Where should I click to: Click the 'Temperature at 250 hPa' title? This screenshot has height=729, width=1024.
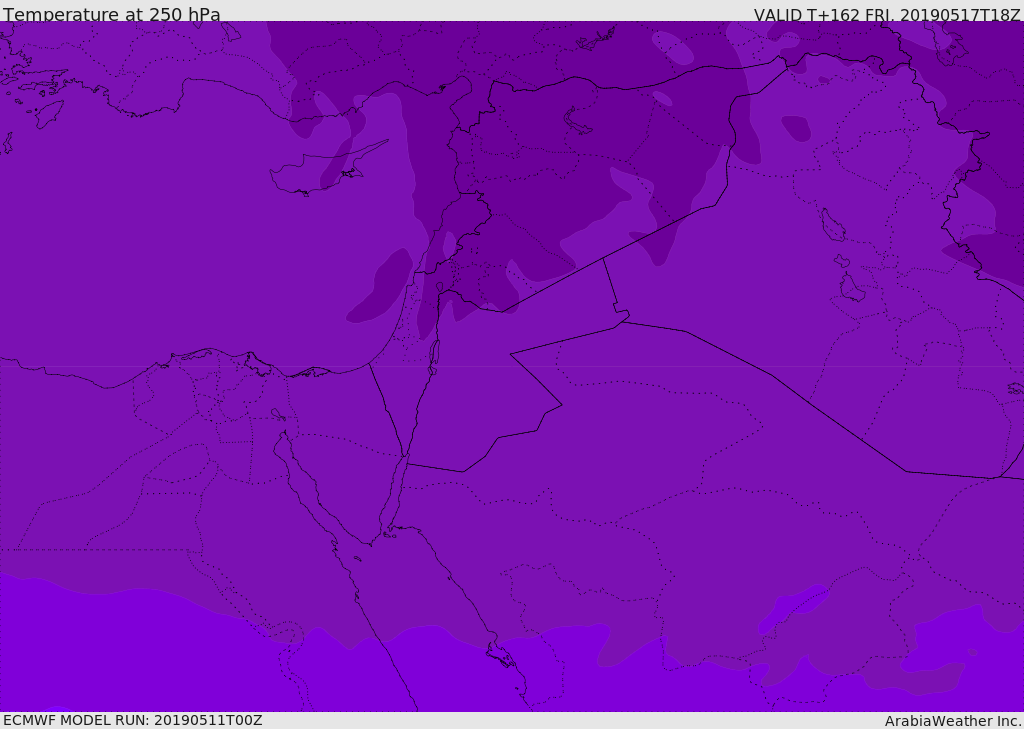[111, 15]
